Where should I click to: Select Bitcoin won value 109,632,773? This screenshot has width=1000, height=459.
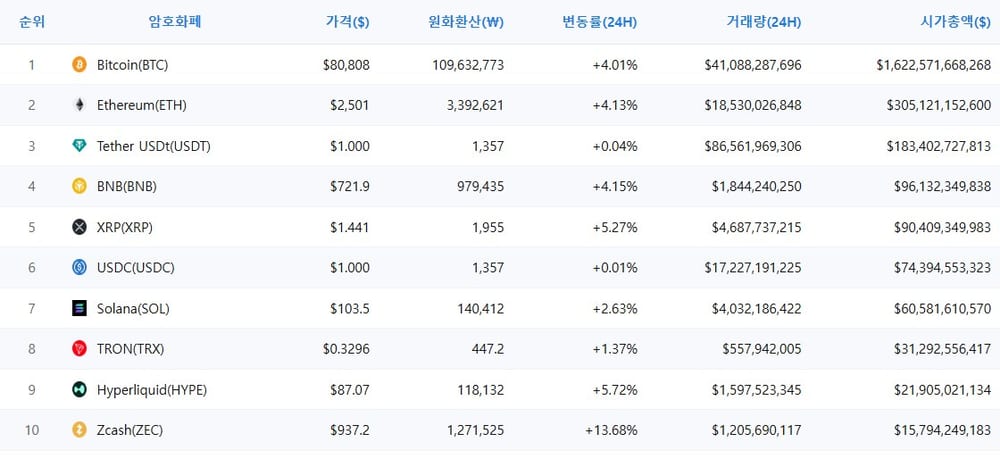(x=467, y=64)
